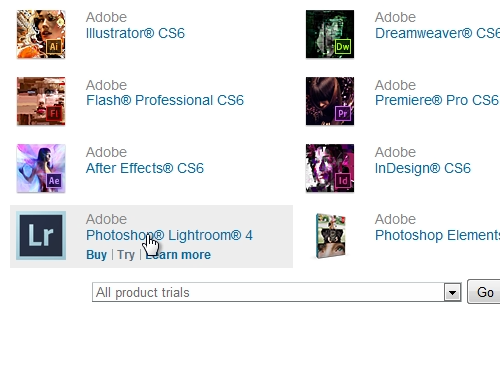Click the After Effects CS6 icon
The image size is (500, 375).
(x=41, y=168)
